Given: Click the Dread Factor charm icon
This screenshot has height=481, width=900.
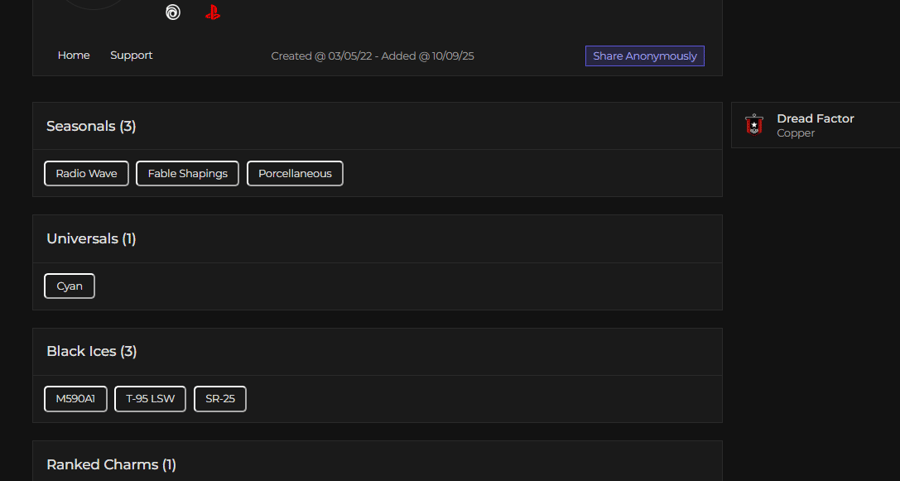Looking at the screenshot, I should [x=754, y=125].
